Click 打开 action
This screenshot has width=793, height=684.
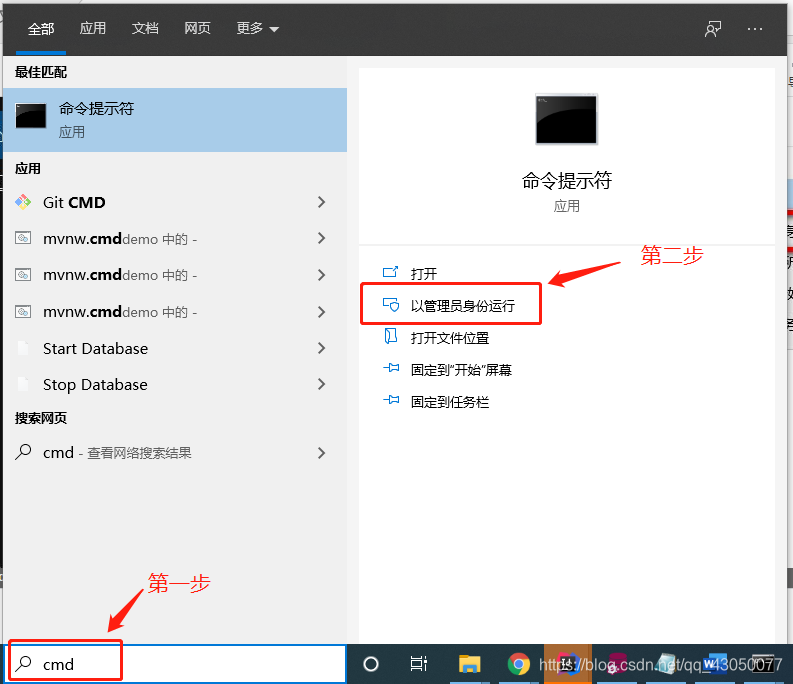coord(424,274)
